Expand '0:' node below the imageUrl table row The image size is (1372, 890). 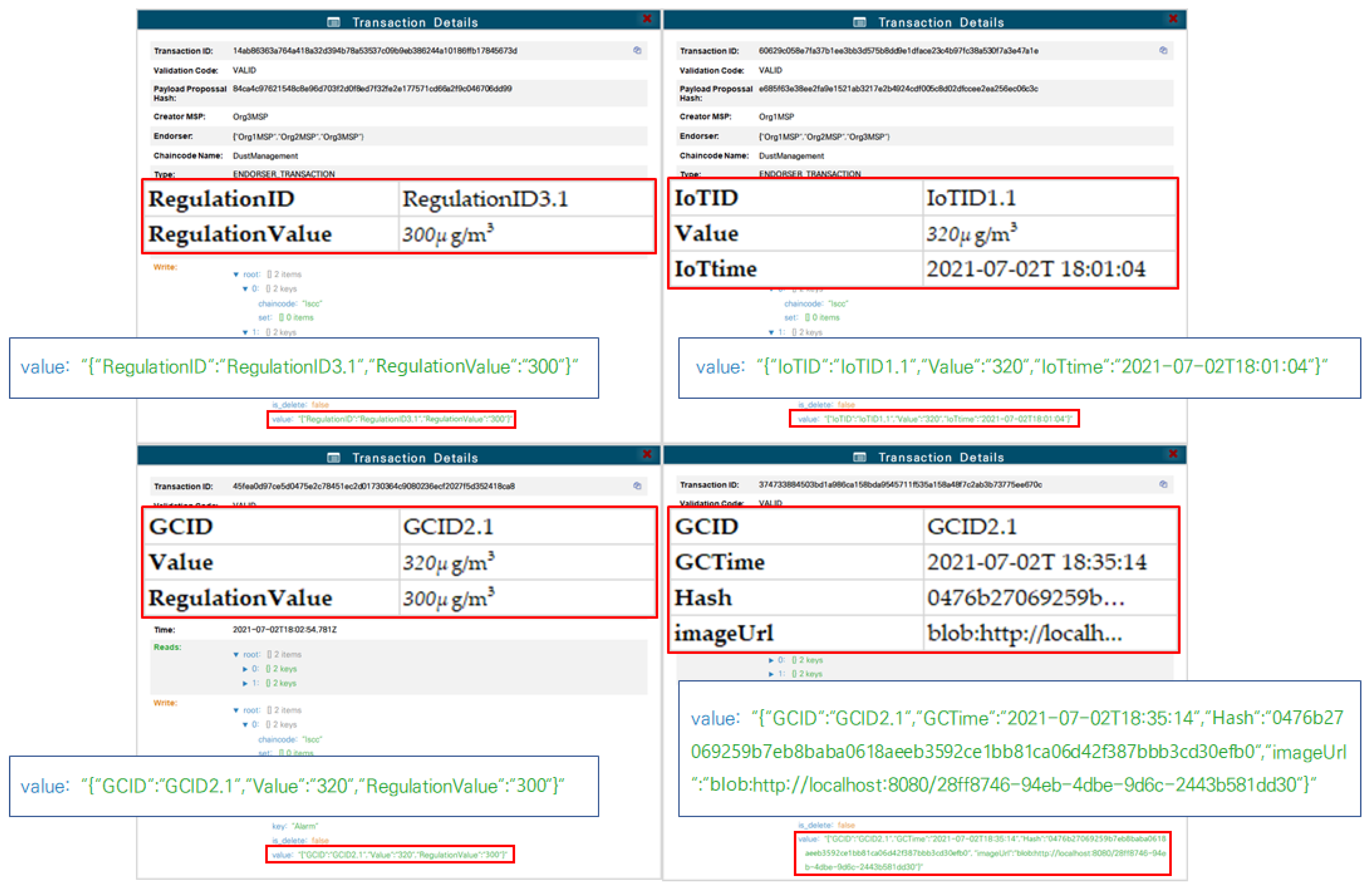(x=771, y=660)
